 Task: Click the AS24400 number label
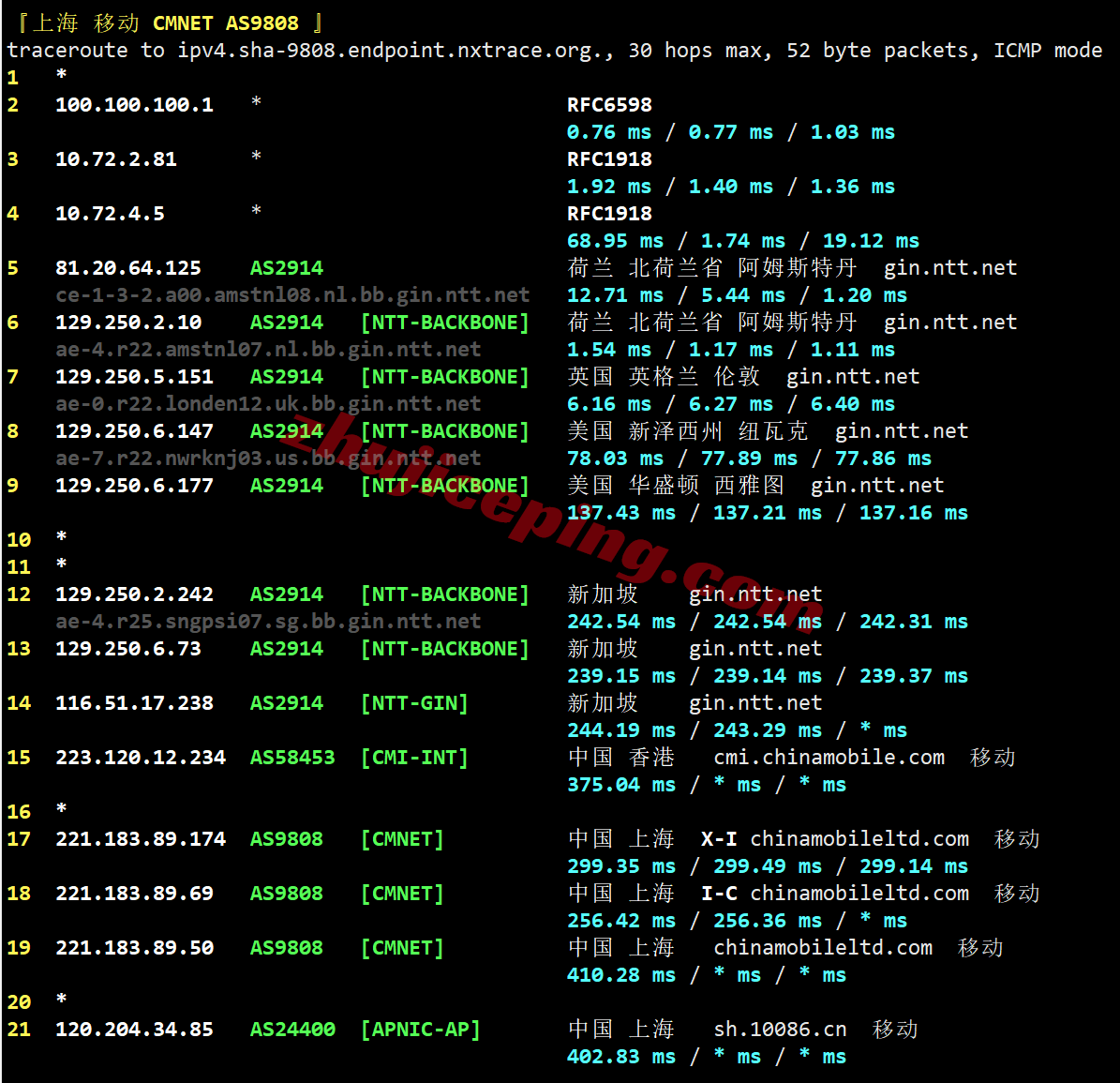(292, 1030)
